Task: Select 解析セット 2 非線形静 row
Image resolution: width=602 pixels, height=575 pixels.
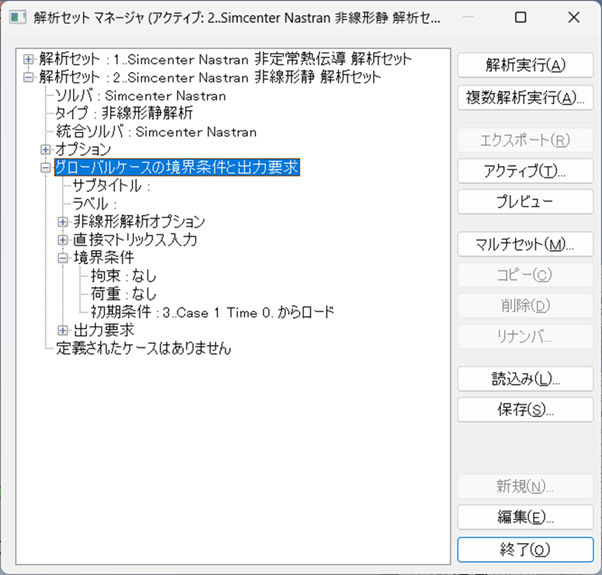Action: click(210, 77)
